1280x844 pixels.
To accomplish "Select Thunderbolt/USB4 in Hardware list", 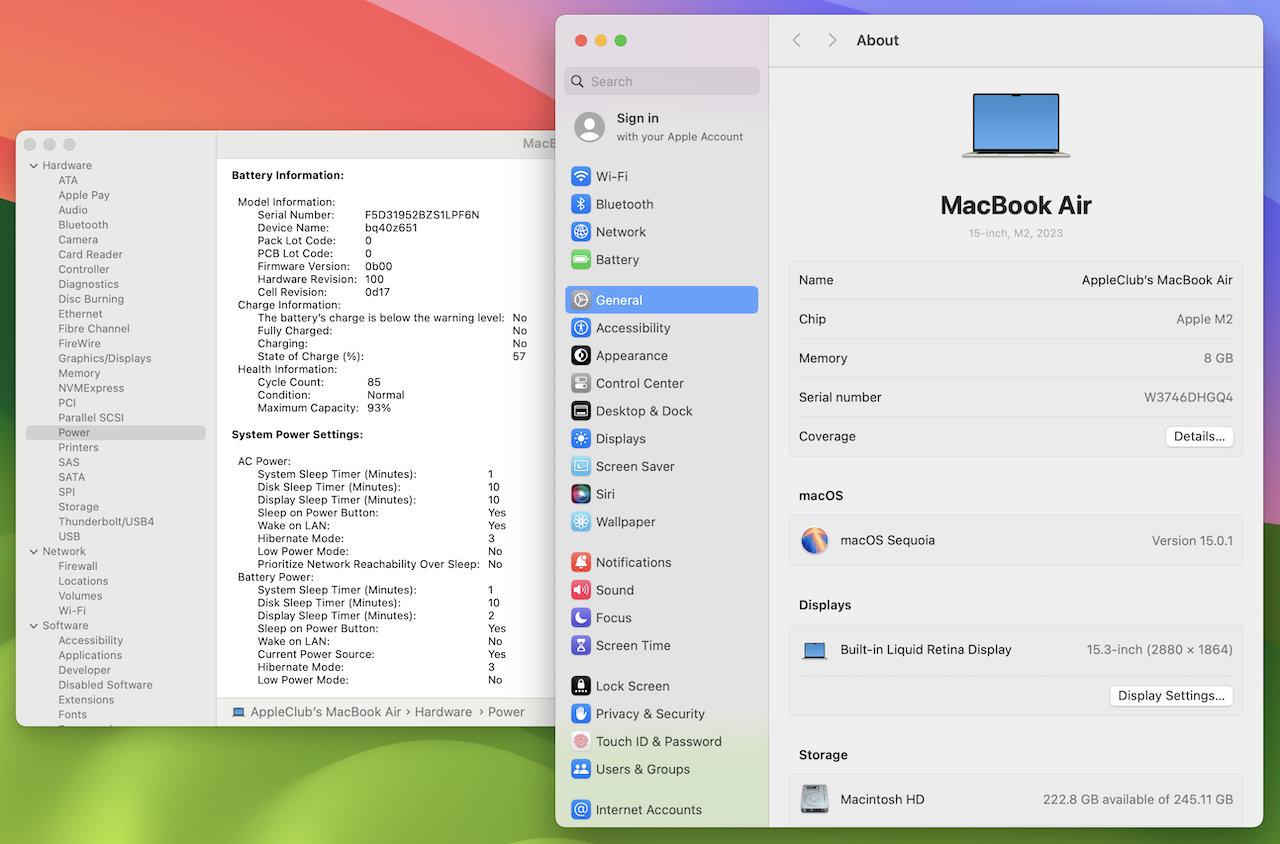I will point(106,522).
